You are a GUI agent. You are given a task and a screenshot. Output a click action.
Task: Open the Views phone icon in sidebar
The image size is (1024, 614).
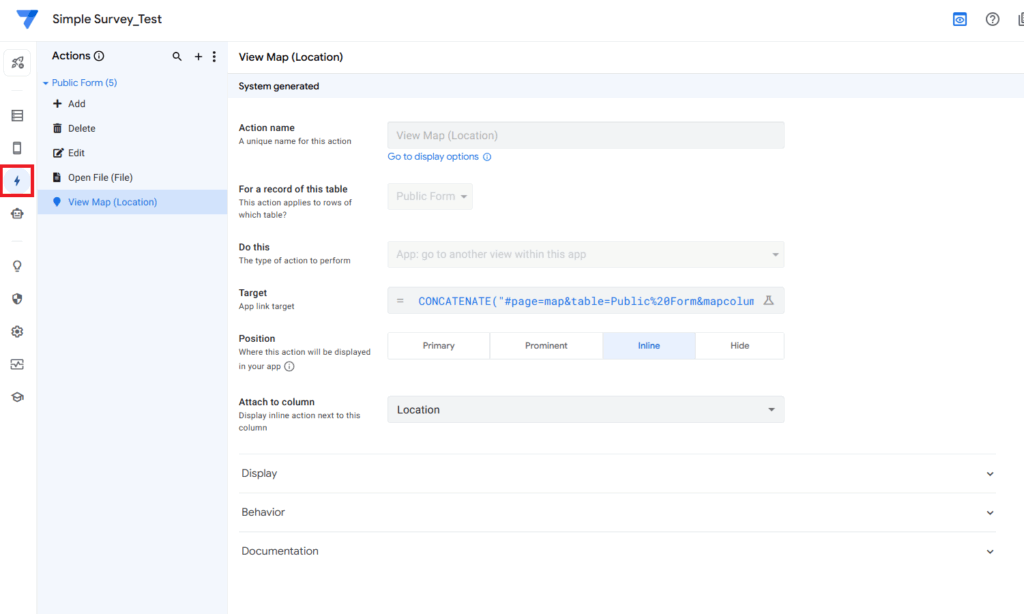[17, 148]
